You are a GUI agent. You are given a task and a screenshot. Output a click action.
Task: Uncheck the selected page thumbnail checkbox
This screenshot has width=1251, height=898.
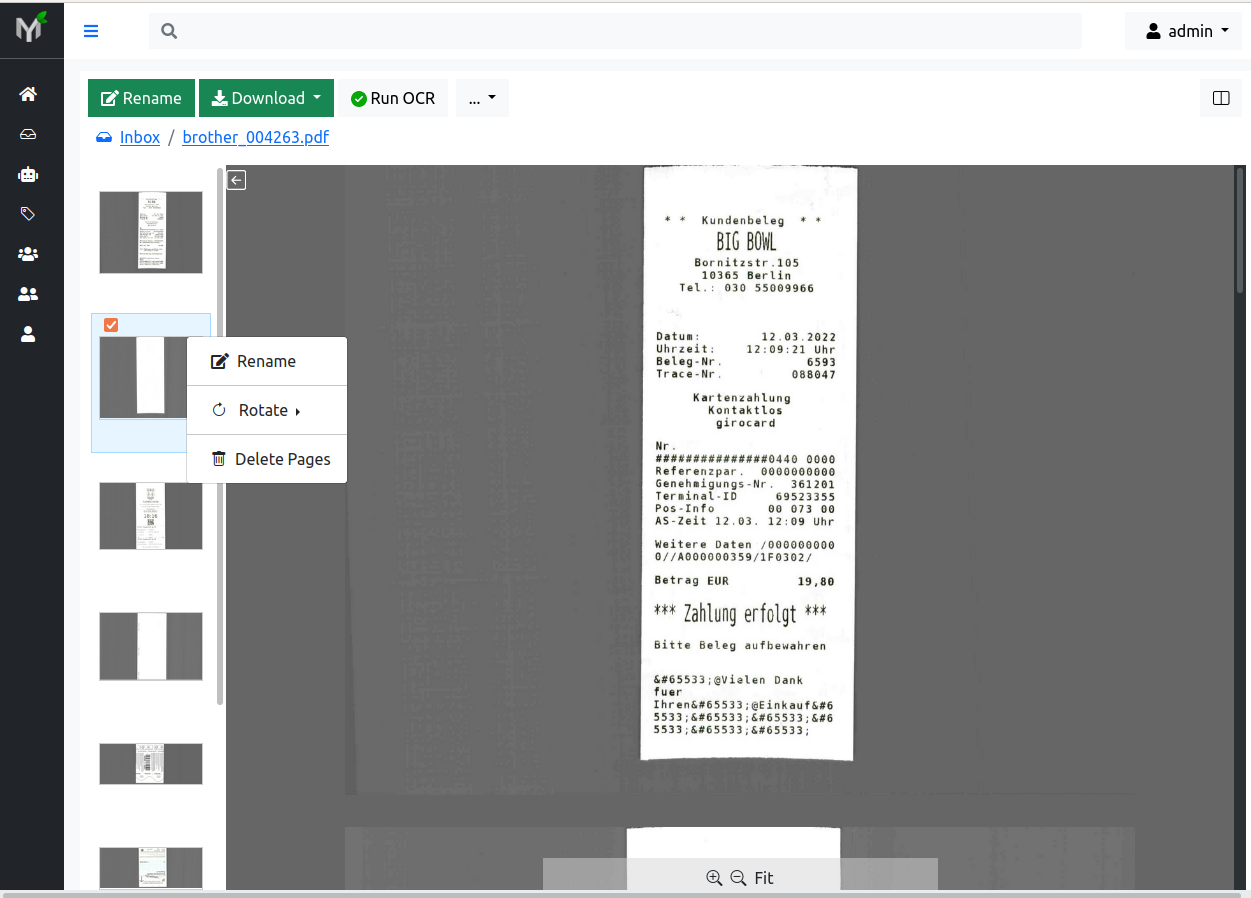pos(111,324)
